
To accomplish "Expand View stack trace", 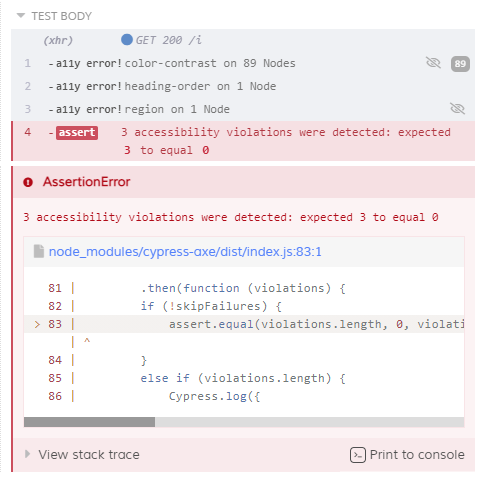I will (83, 454).
